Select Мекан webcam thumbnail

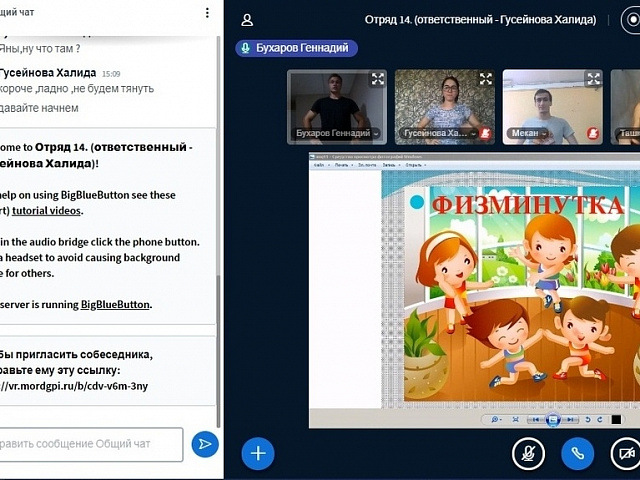pos(553,107)
